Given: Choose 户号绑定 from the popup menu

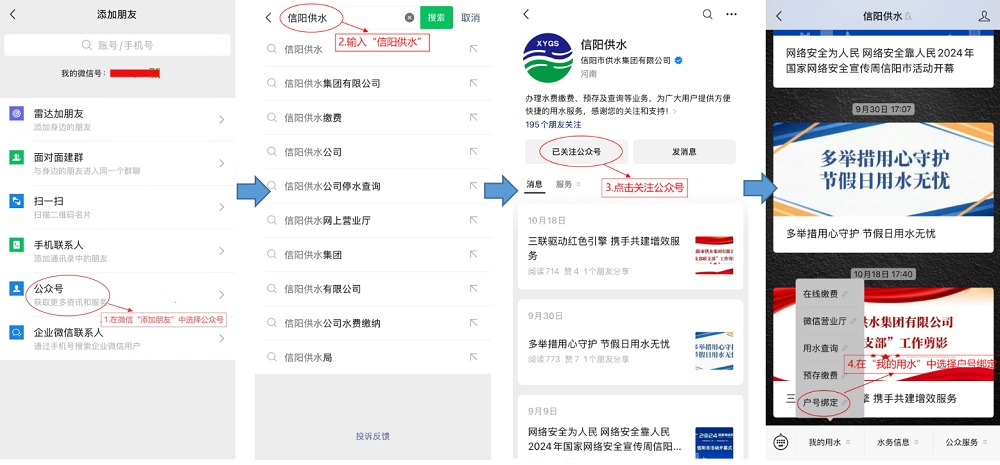Looking at the screenshot, I should pyautogui.click(x=820, y=402).
